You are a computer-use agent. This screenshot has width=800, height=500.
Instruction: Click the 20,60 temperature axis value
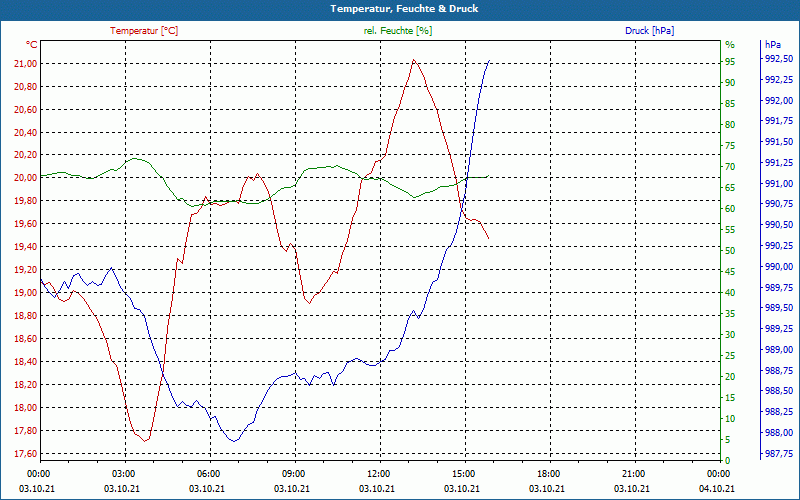(x=26, y=110)
